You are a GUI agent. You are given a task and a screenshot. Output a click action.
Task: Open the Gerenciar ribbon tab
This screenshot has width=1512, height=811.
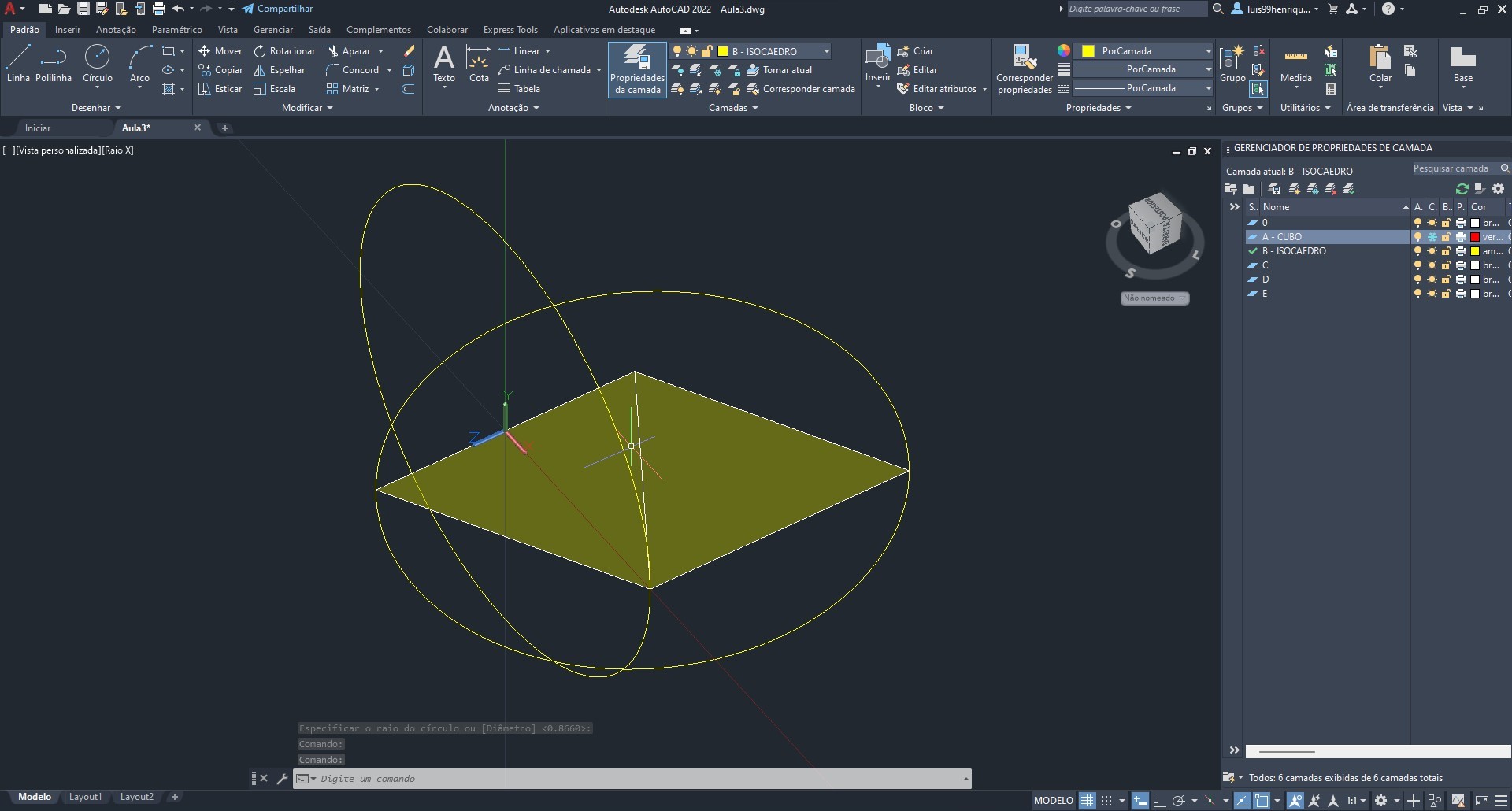point(273,30)
